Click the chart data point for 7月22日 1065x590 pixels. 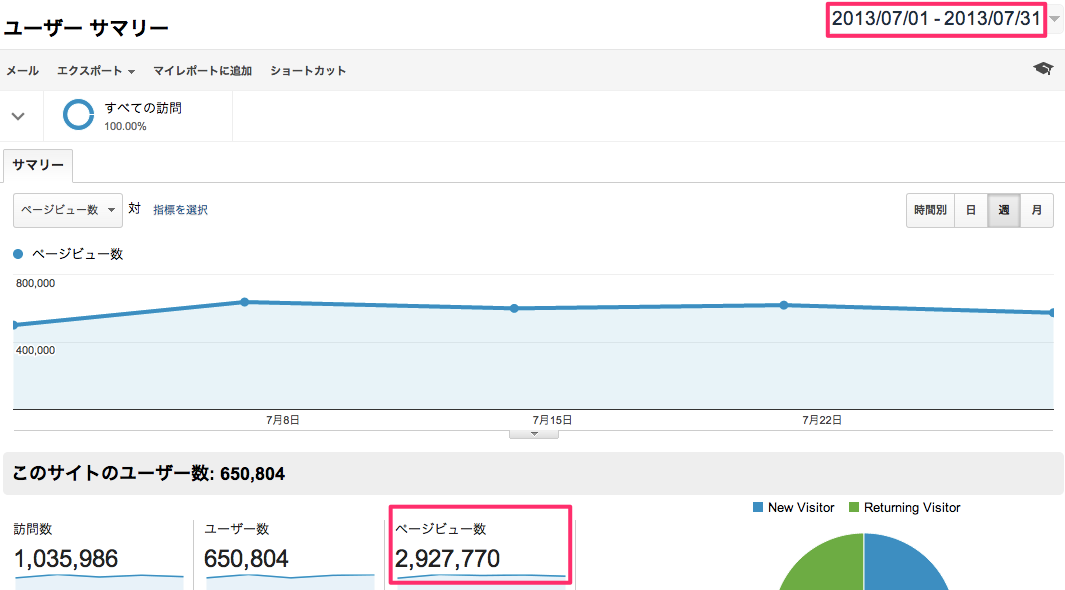(x=784, y=306)
